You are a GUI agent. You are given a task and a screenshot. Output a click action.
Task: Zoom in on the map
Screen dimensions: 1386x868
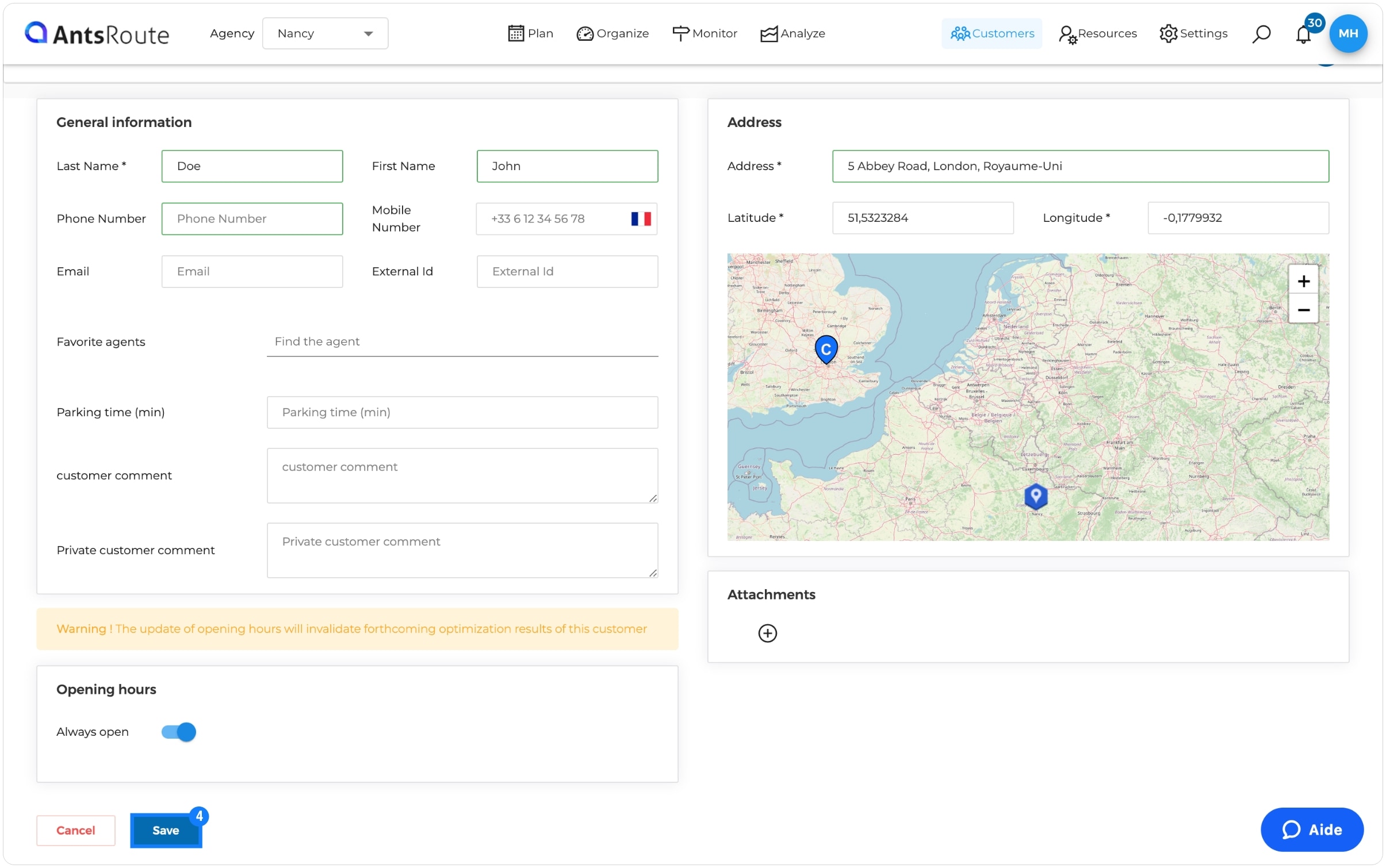pyautogui.click(x=1303, y=281)
